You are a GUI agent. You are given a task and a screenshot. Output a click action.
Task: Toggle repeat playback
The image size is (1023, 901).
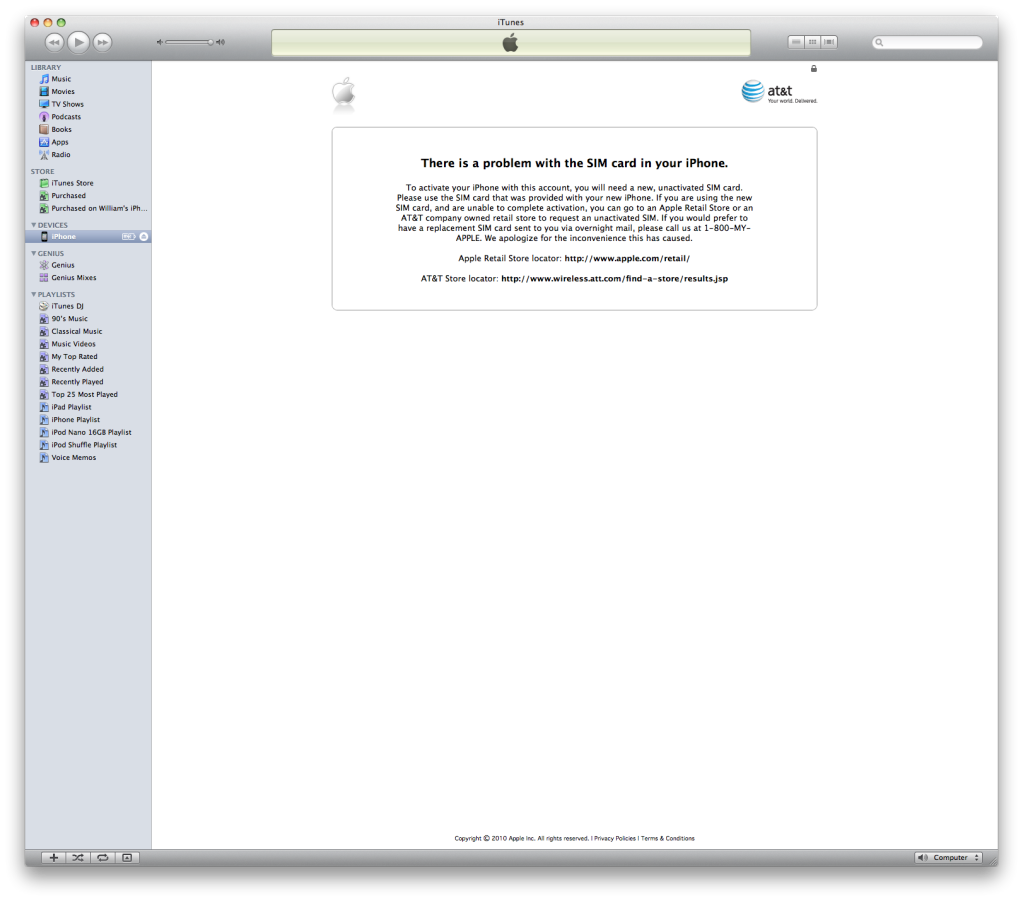tap(102, 858)
